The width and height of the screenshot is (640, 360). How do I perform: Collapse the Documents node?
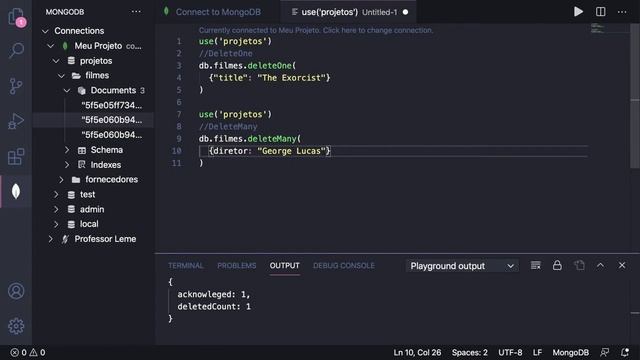click(x=67, y=90)
